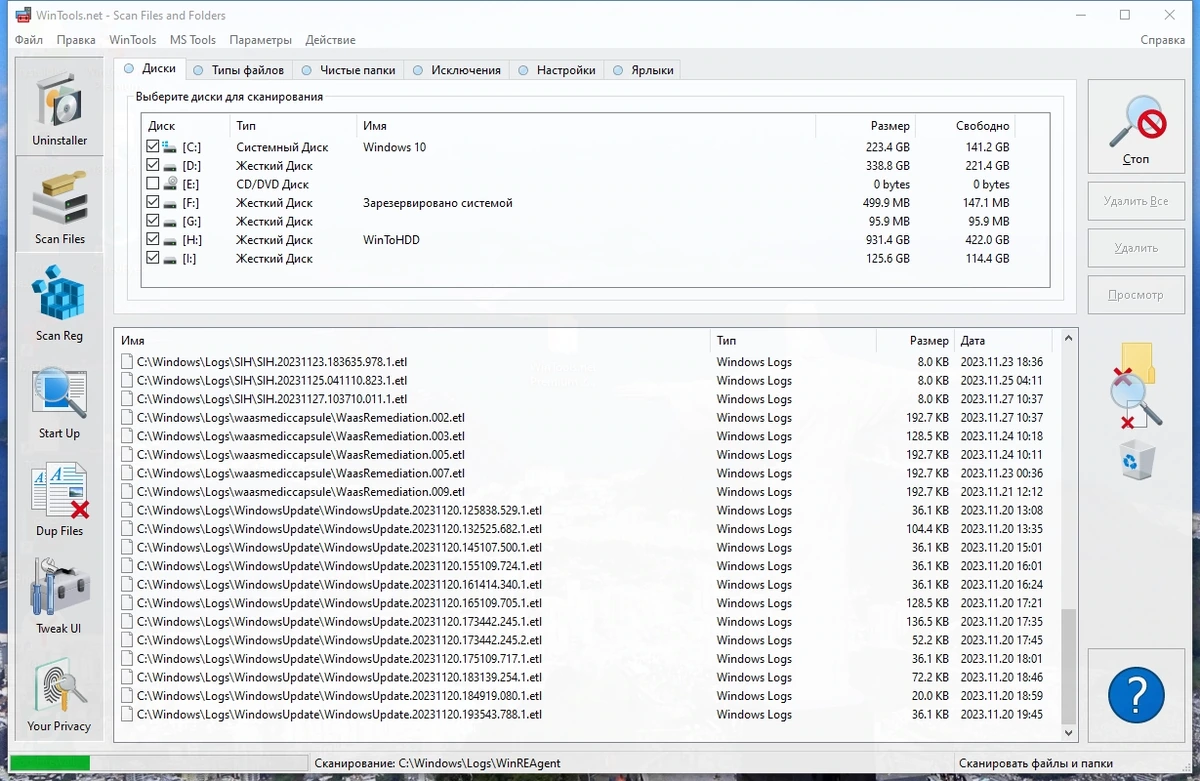Open the Tweak UI tool
The height and width of the screenshot is (781, 1200).
click(60, 595)
